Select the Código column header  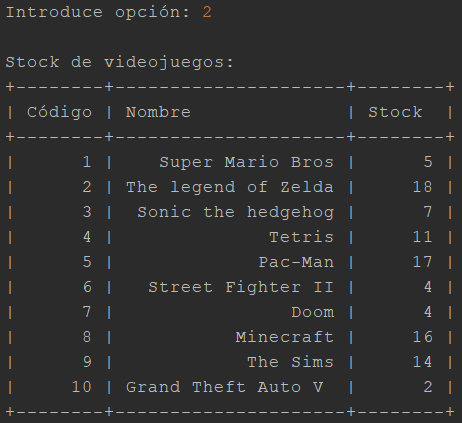click(59, 113)
